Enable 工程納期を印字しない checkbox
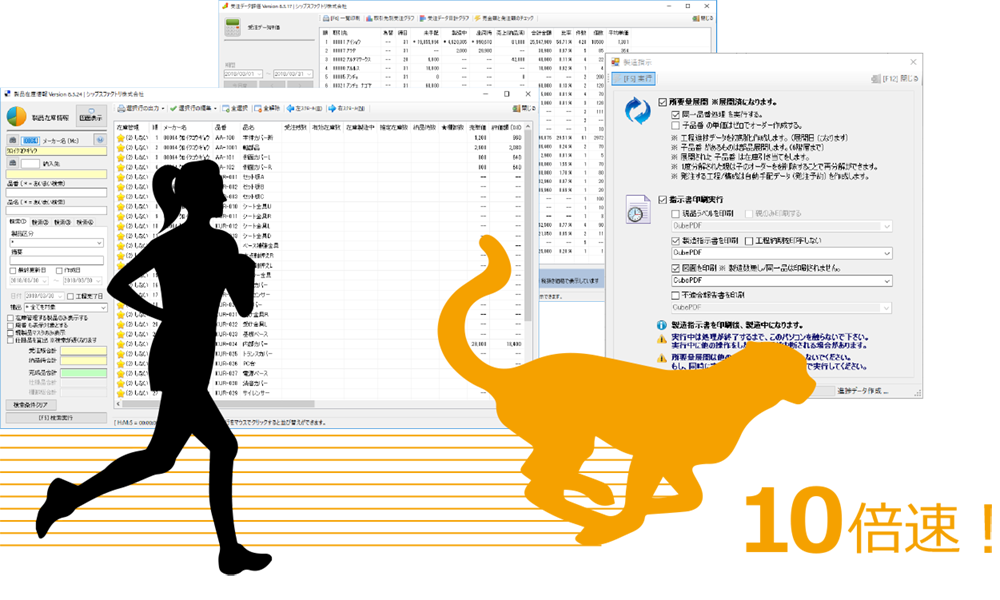1000x600 pixels. [749, 241]
